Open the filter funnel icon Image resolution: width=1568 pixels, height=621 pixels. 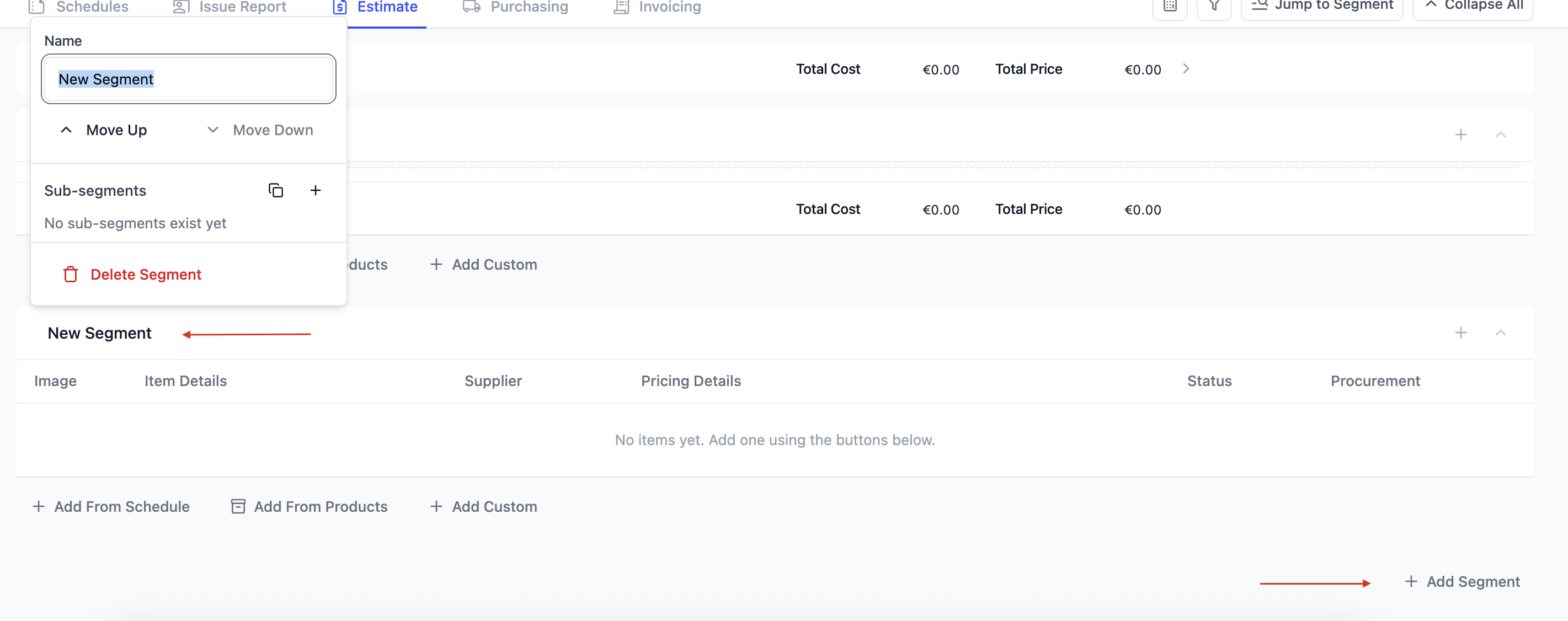tap(1214, 6)
